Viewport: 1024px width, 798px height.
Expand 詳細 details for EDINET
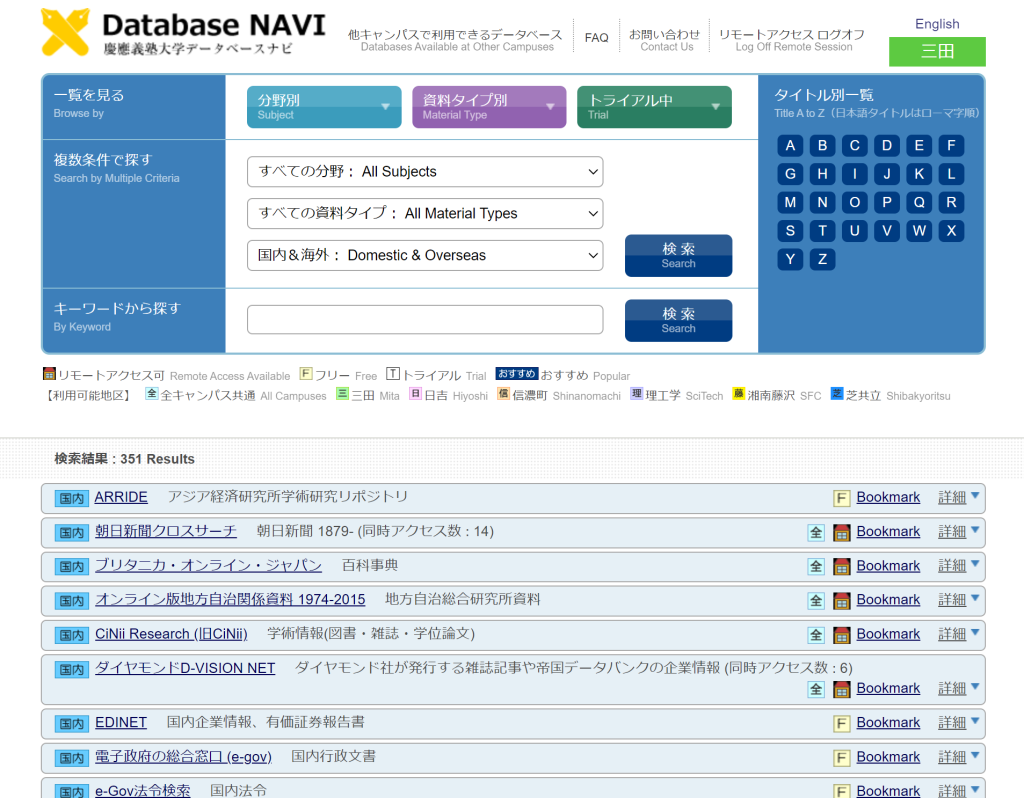[958, 723]
